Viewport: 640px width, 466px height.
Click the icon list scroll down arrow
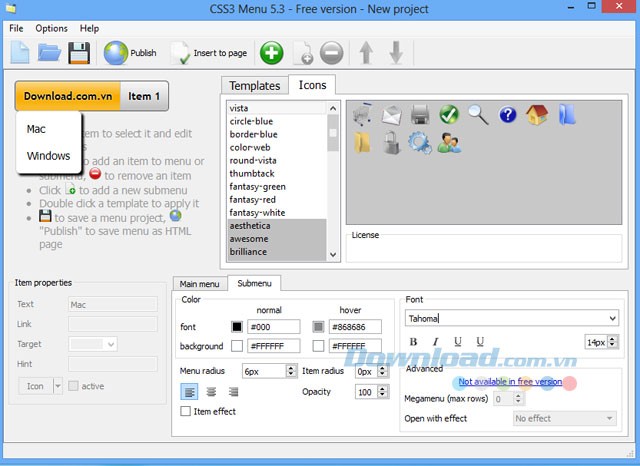click(x=333, y=255)
